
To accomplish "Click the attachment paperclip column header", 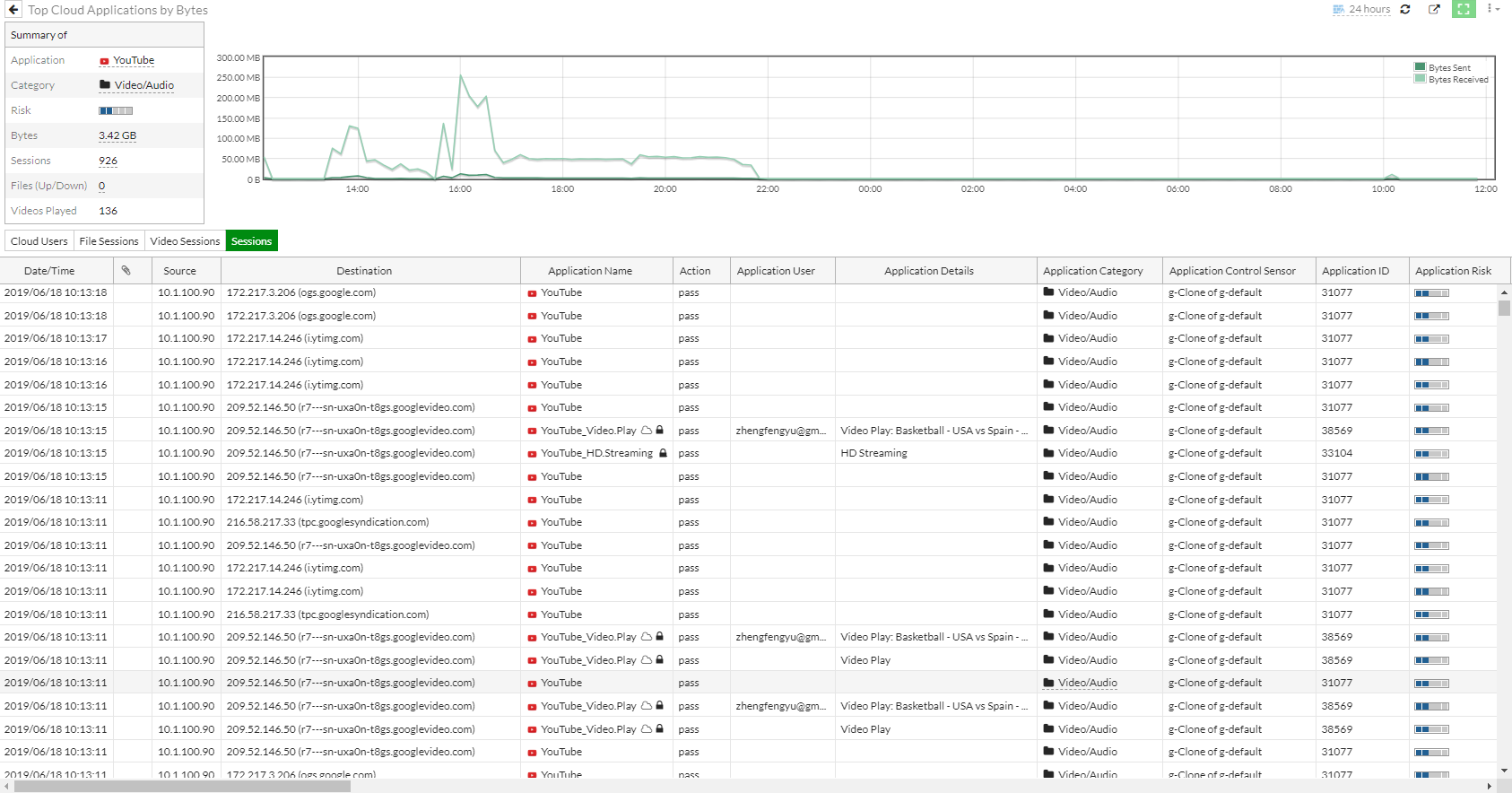I will coord(126,271).
